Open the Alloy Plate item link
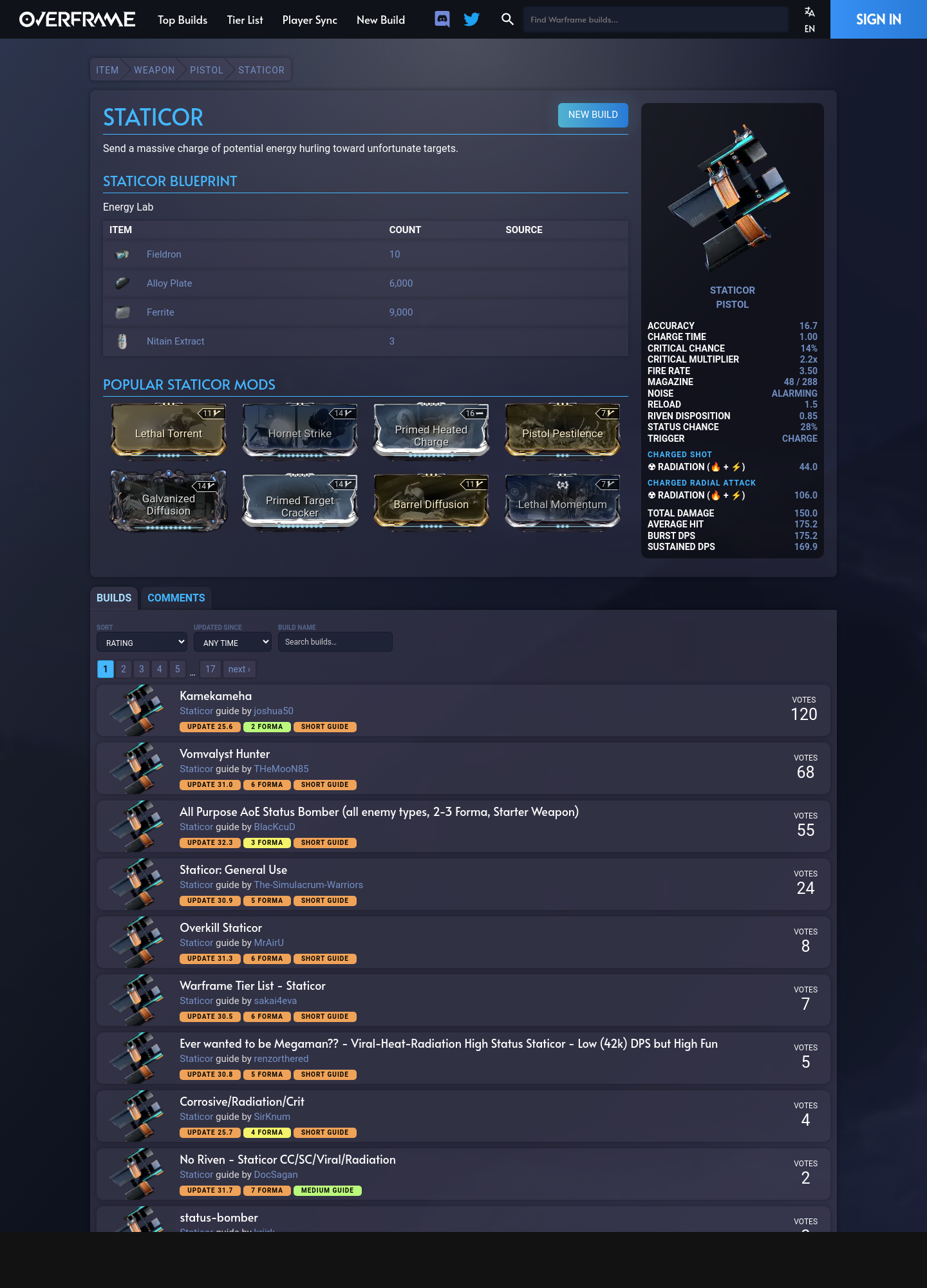Screen dimensions: 927x1288 pos(169,283)
